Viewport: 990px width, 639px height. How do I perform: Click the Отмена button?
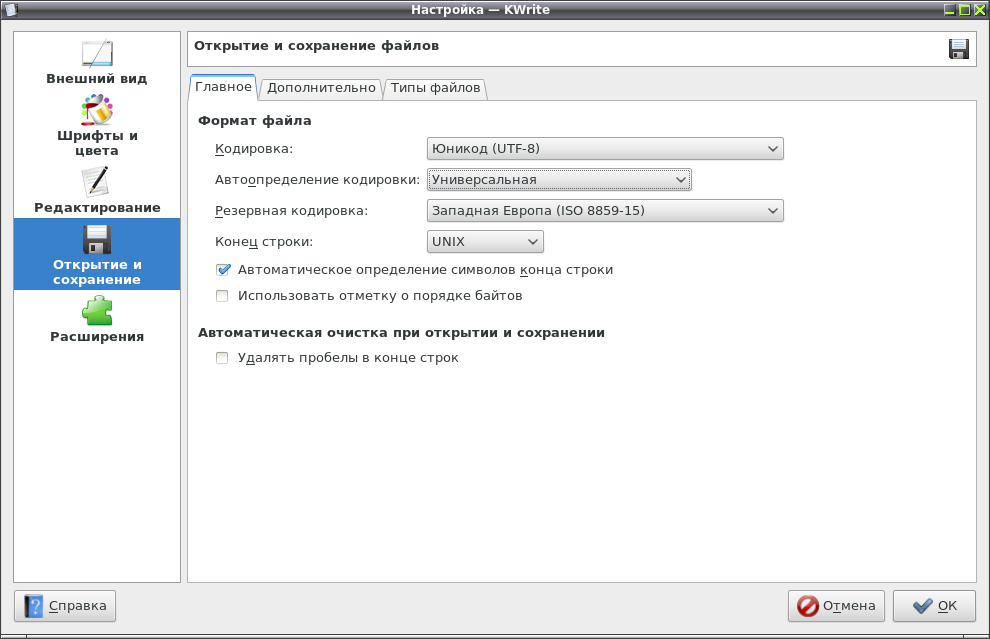pos(836,606)
